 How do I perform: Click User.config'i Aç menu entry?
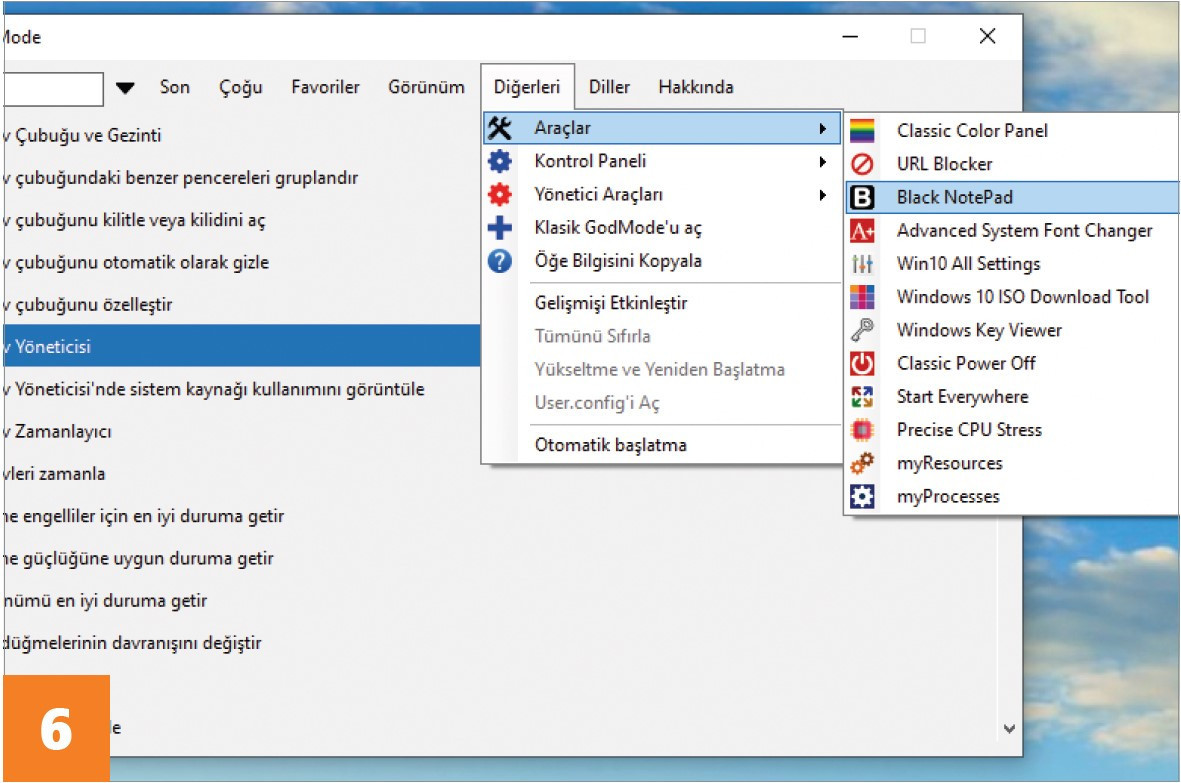click(x=662, y=403)
